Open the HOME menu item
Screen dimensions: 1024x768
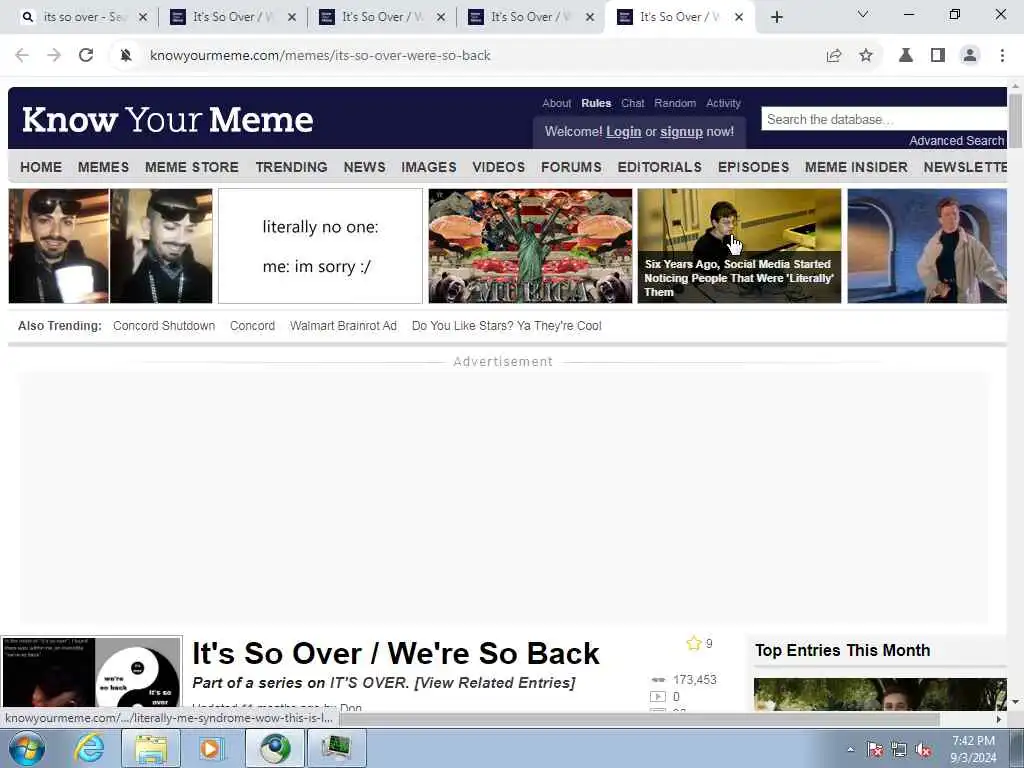41,167
